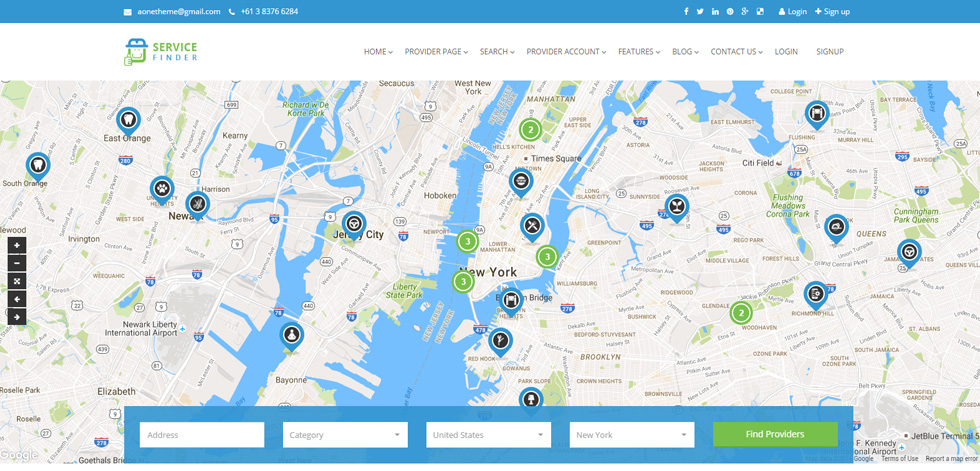Zoom in the map with plus control

(x=17, y=245)
